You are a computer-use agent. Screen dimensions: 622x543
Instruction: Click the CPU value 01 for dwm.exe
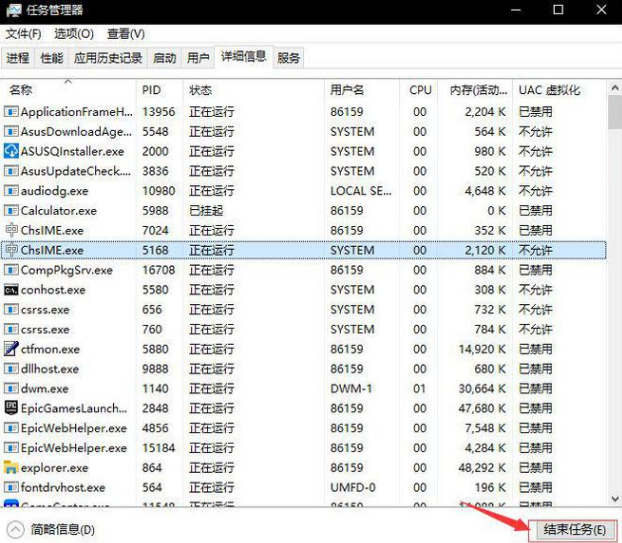pyautogui.click(x=420, y=389)
